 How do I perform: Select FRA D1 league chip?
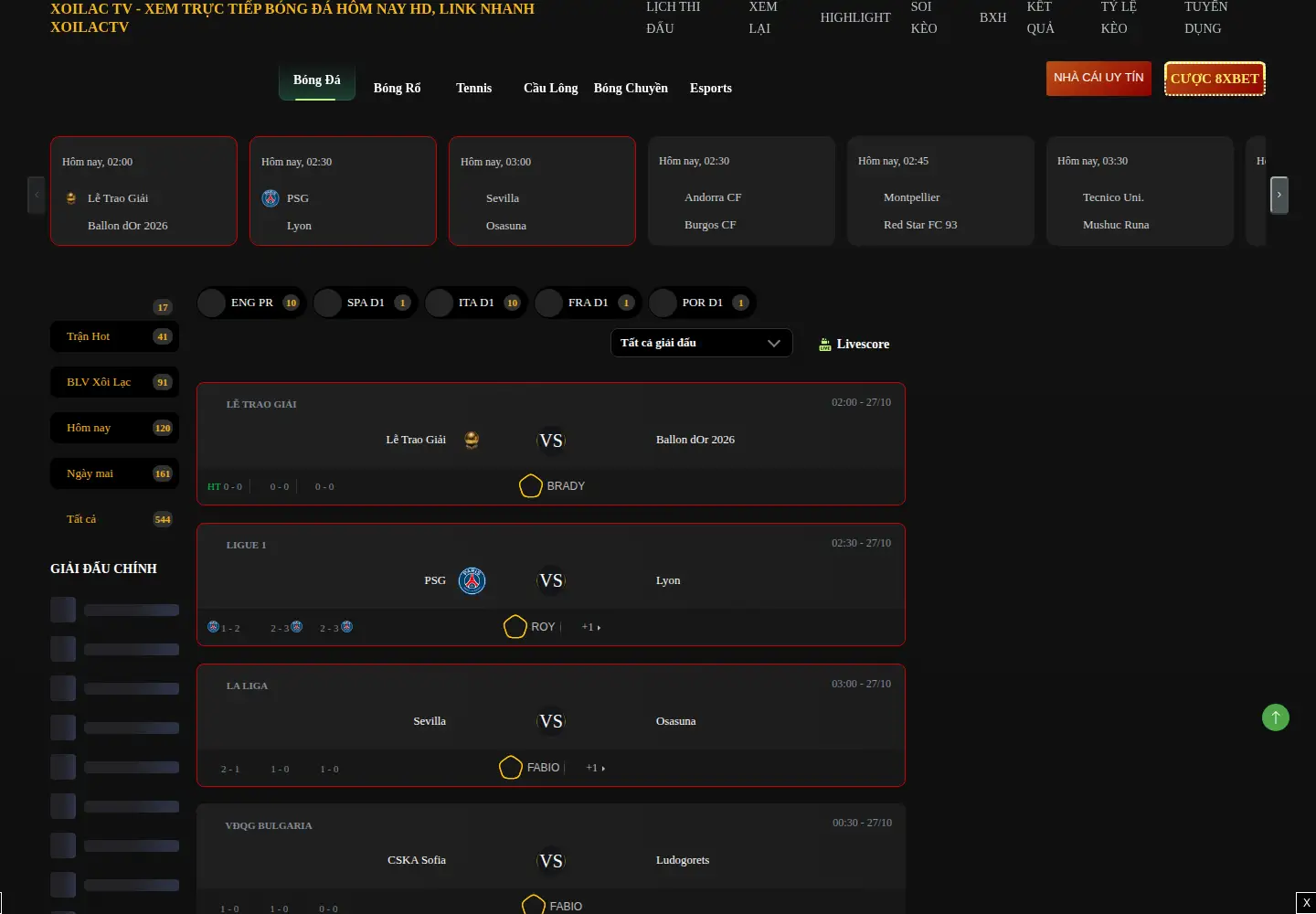click(588, 303)
